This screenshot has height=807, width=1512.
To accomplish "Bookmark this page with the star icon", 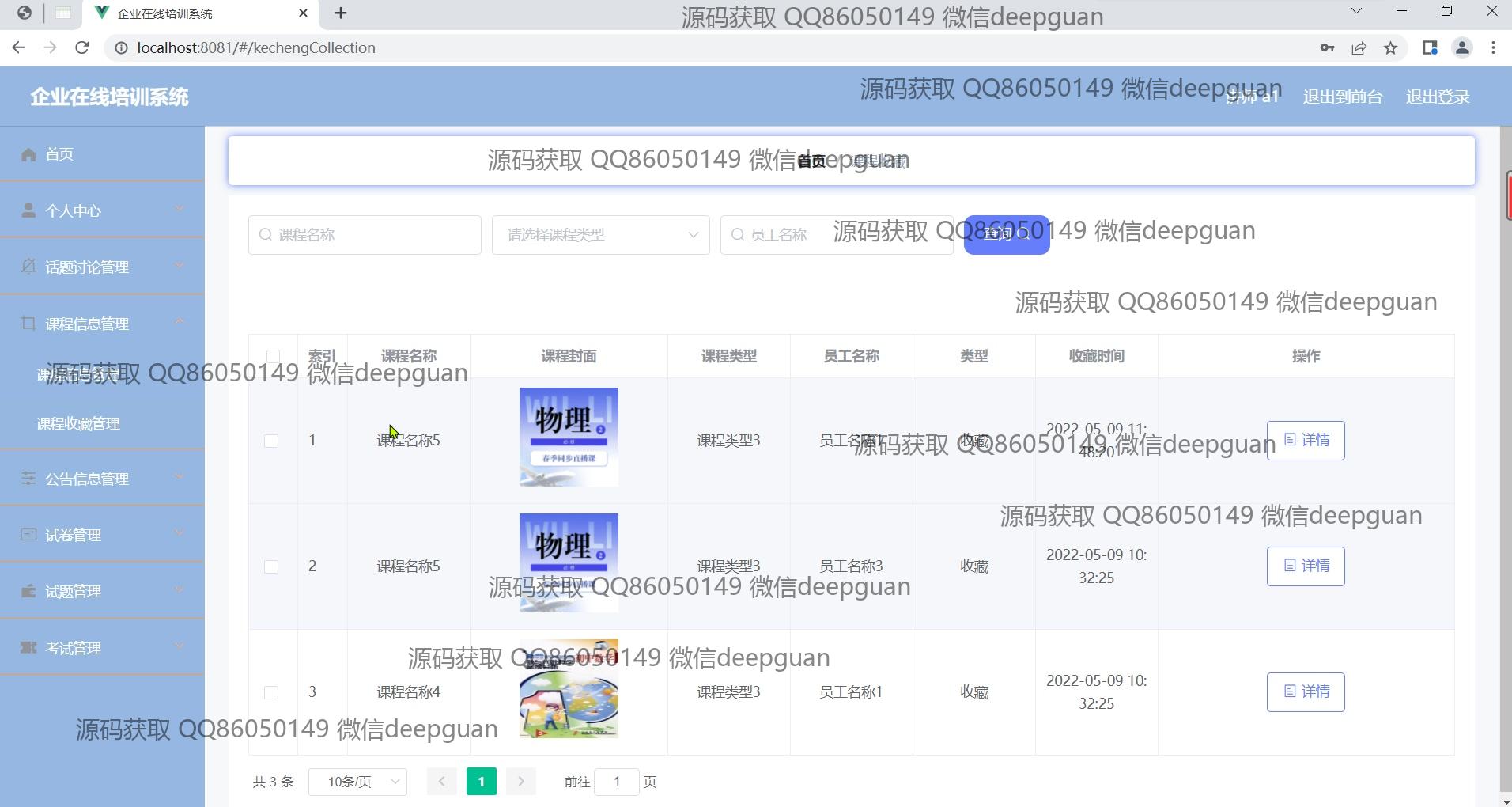I will pos(1390,48).
